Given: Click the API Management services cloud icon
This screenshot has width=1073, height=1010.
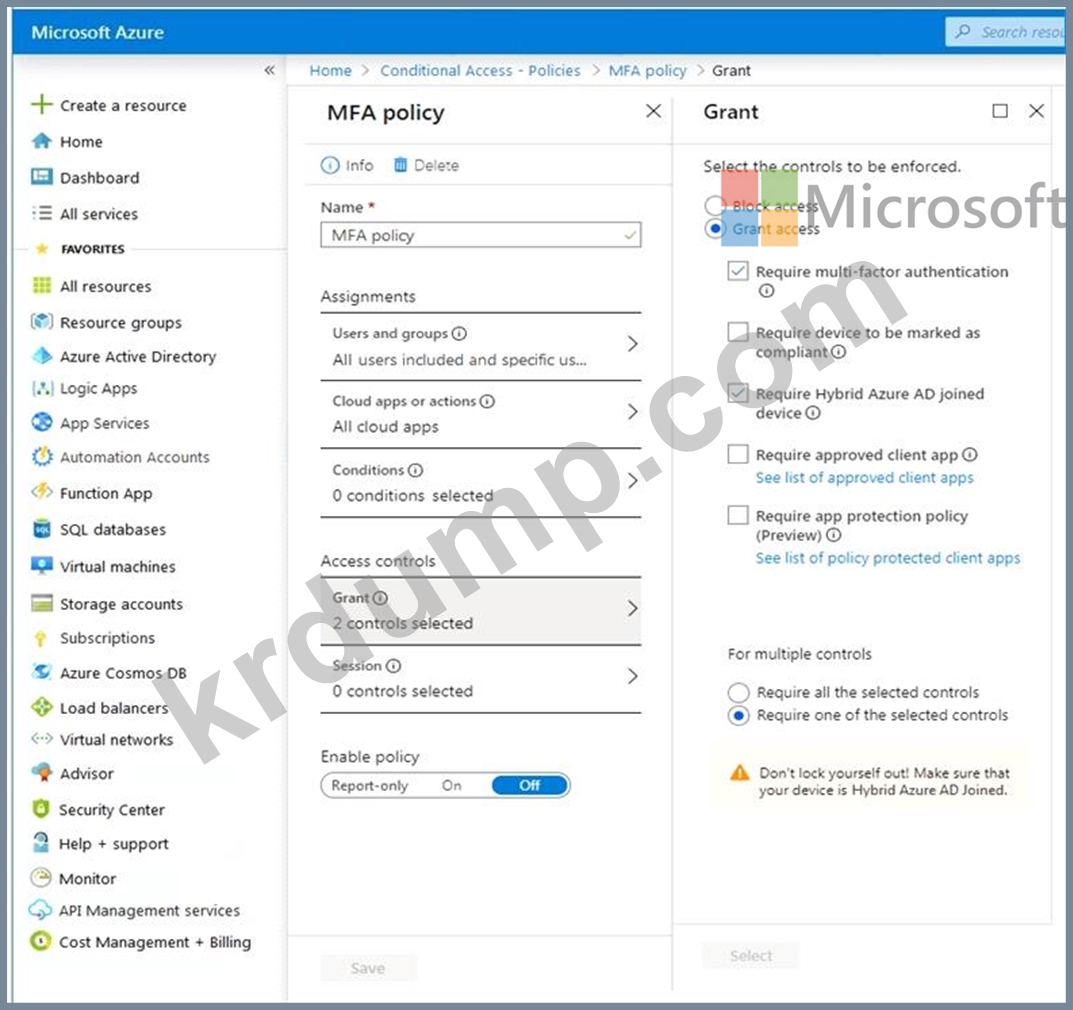Looking at the screenshot, I should point(40,909).
